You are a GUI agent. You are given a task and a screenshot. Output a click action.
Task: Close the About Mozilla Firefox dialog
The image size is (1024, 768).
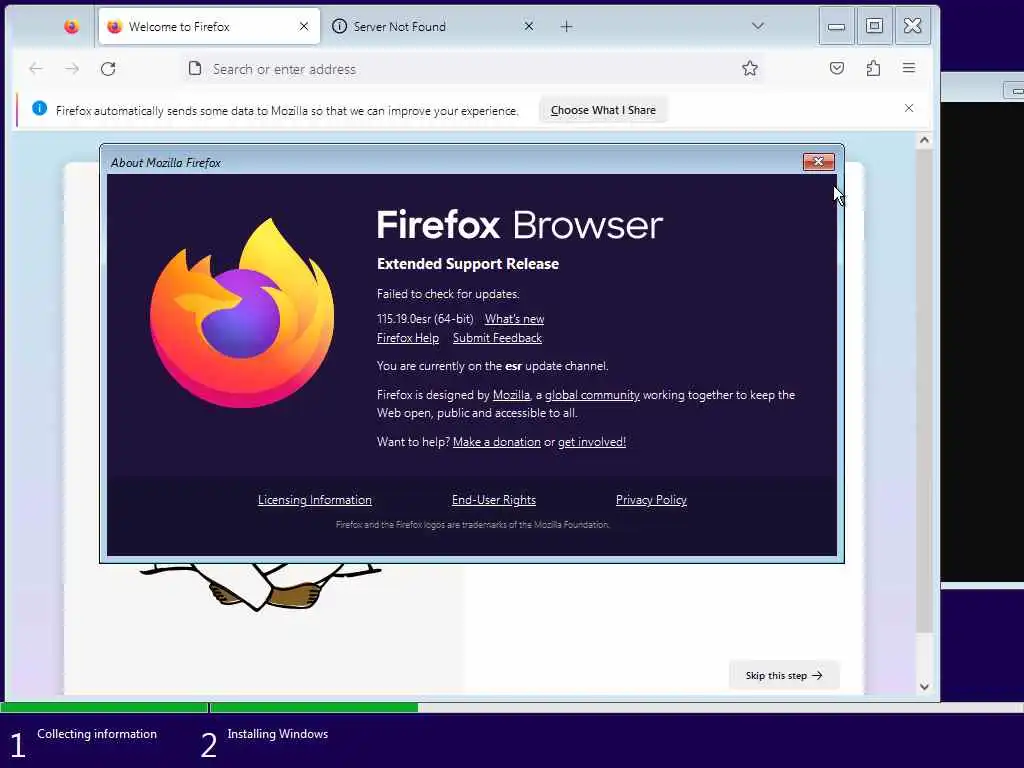click(818, 161)
